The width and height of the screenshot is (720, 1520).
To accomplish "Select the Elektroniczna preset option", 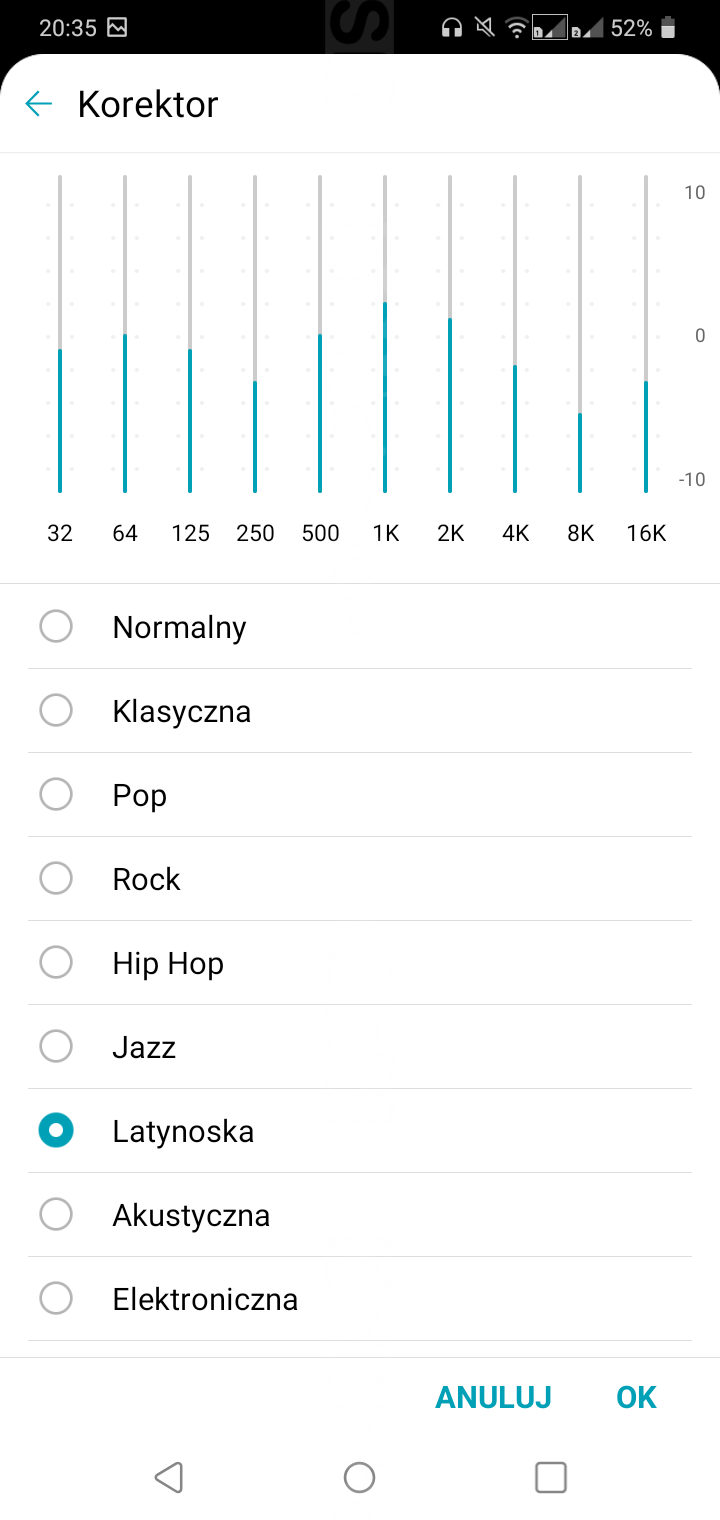I will pyautogui.click(x=56, y=1299).
